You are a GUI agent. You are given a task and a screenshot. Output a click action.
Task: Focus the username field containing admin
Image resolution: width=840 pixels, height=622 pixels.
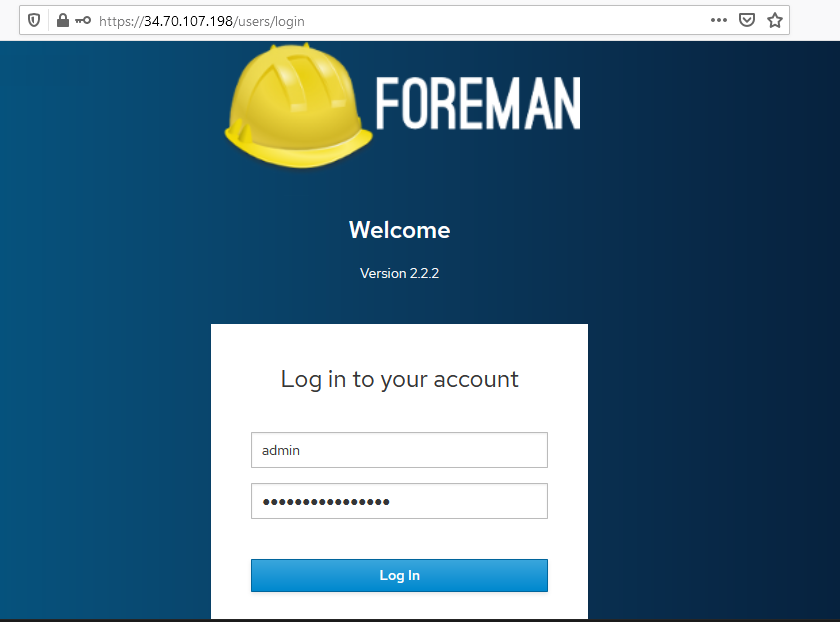point(399,450)
